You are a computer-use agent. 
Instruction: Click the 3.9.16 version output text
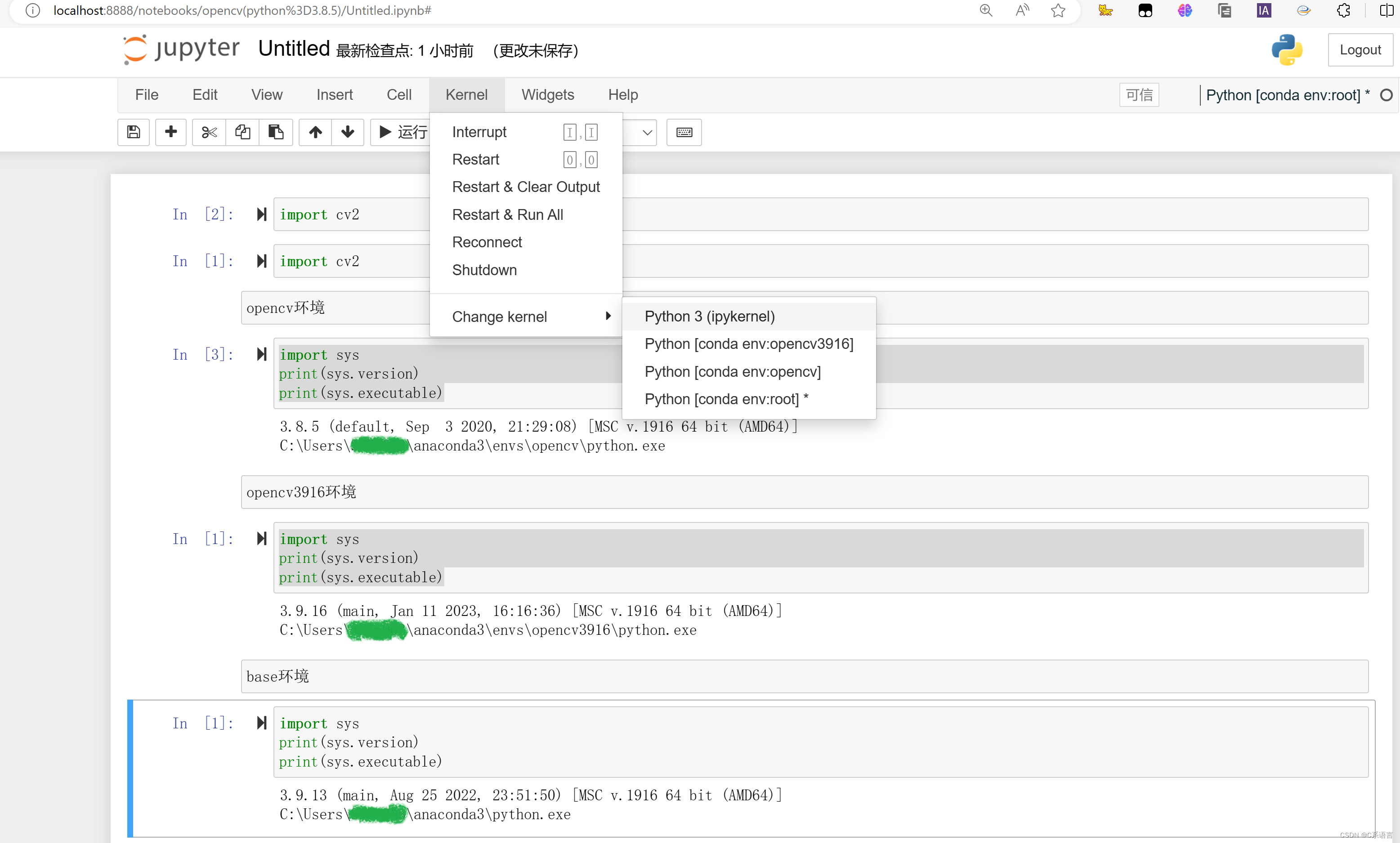[x=531, y=611]
